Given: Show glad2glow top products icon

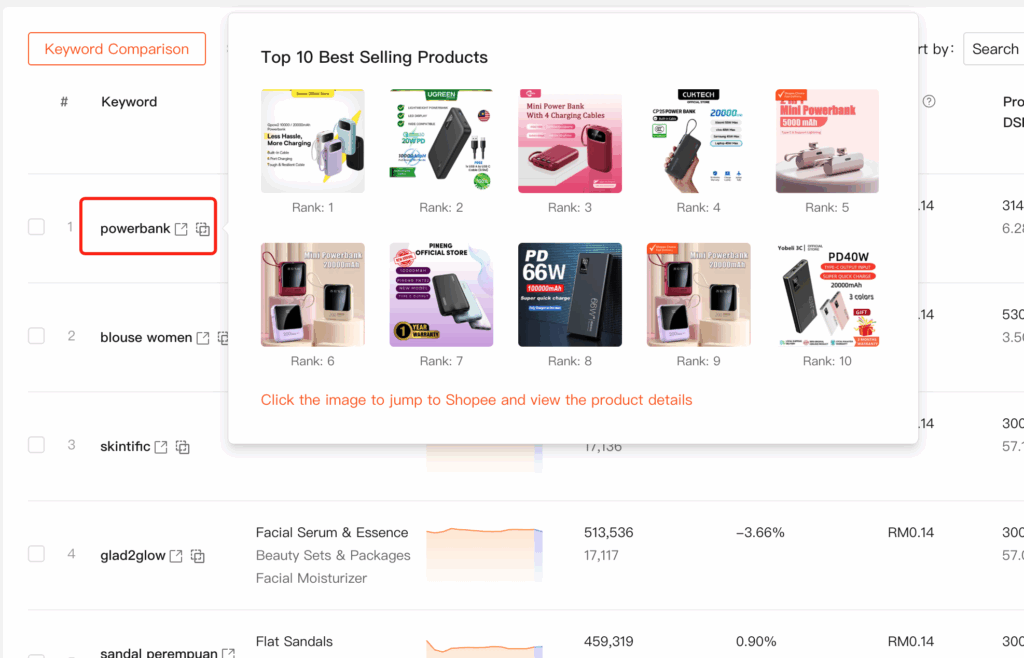Looking at the screenshot, I should tap(198, 556).
